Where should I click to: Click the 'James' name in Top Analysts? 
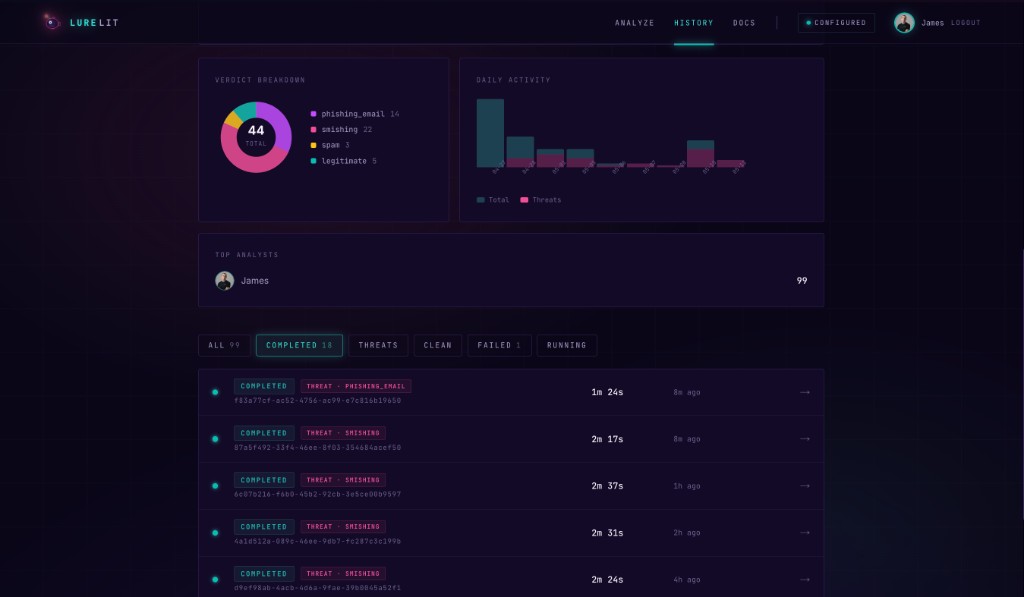255,281
